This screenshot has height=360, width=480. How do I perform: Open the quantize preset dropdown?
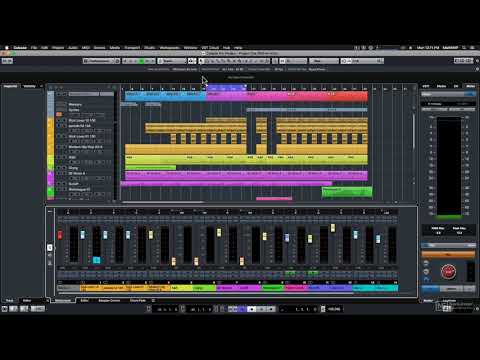365,61
